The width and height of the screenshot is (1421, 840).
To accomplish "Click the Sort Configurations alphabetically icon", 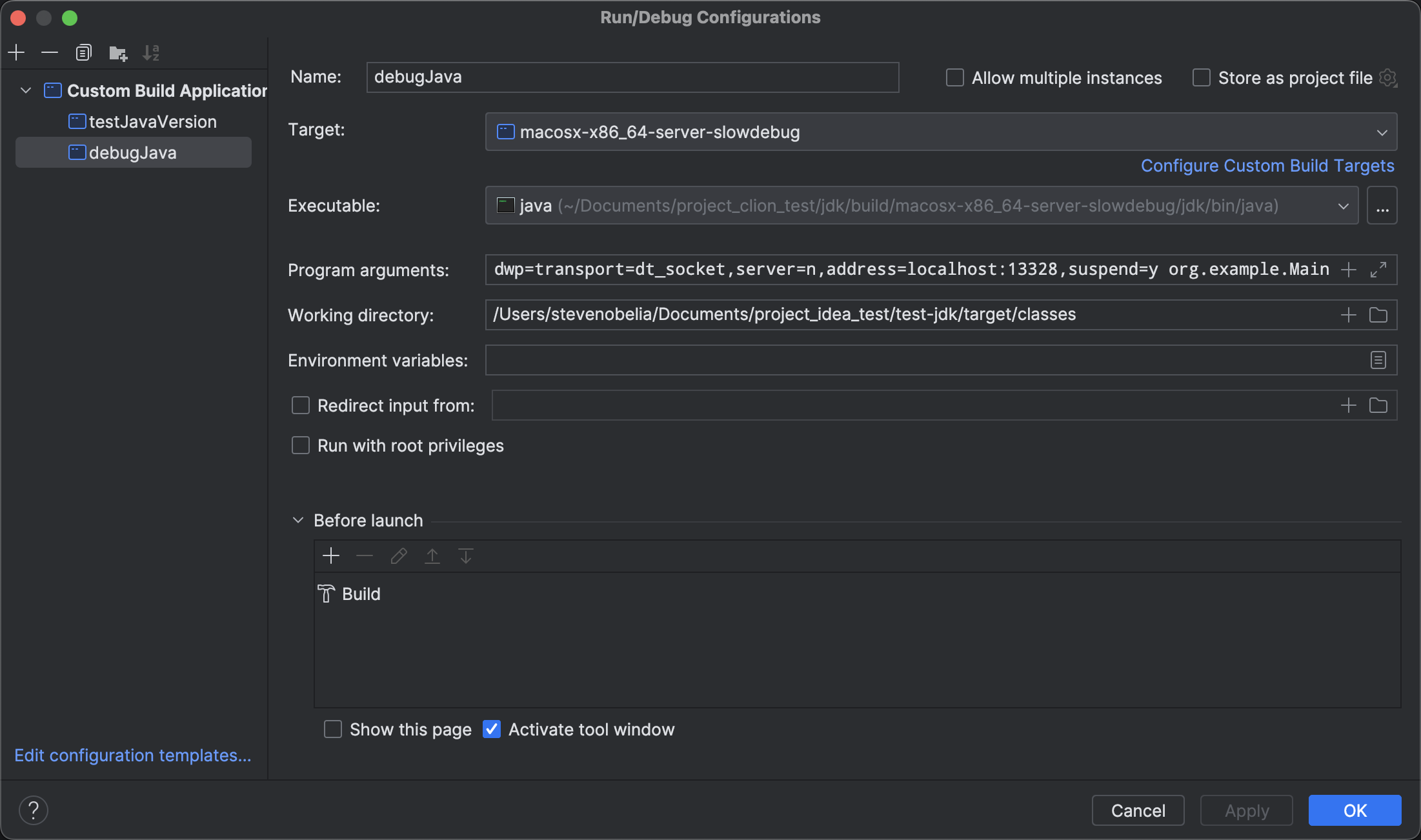I will coord(151,52).
